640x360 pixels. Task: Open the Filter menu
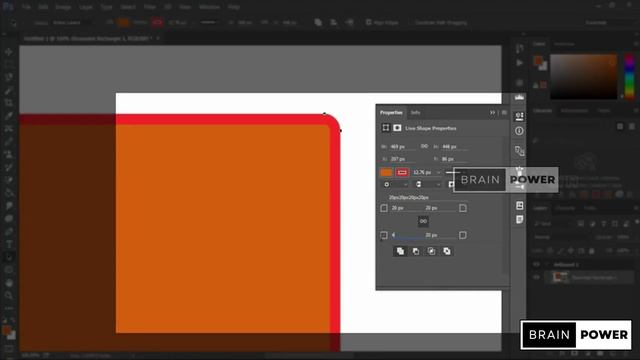[x=150, y=7]
